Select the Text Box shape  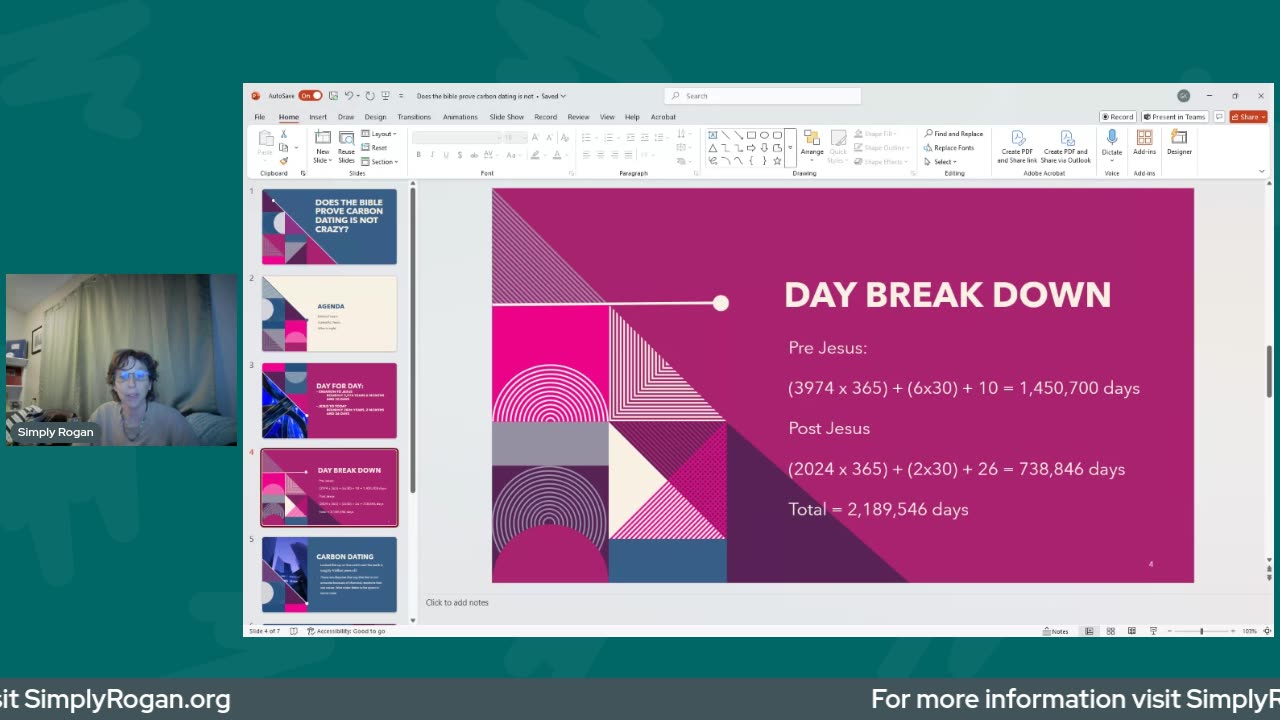[x=713, y=135]
